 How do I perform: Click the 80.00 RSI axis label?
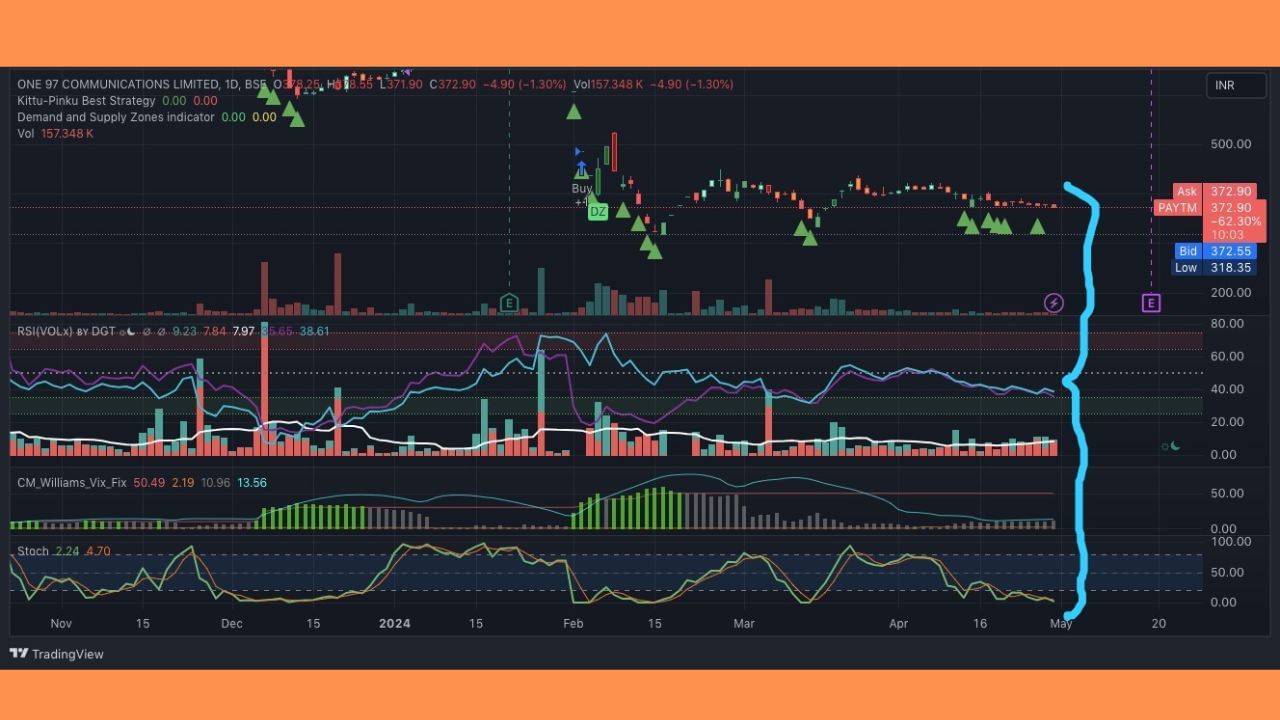(x=1226, y=324)
